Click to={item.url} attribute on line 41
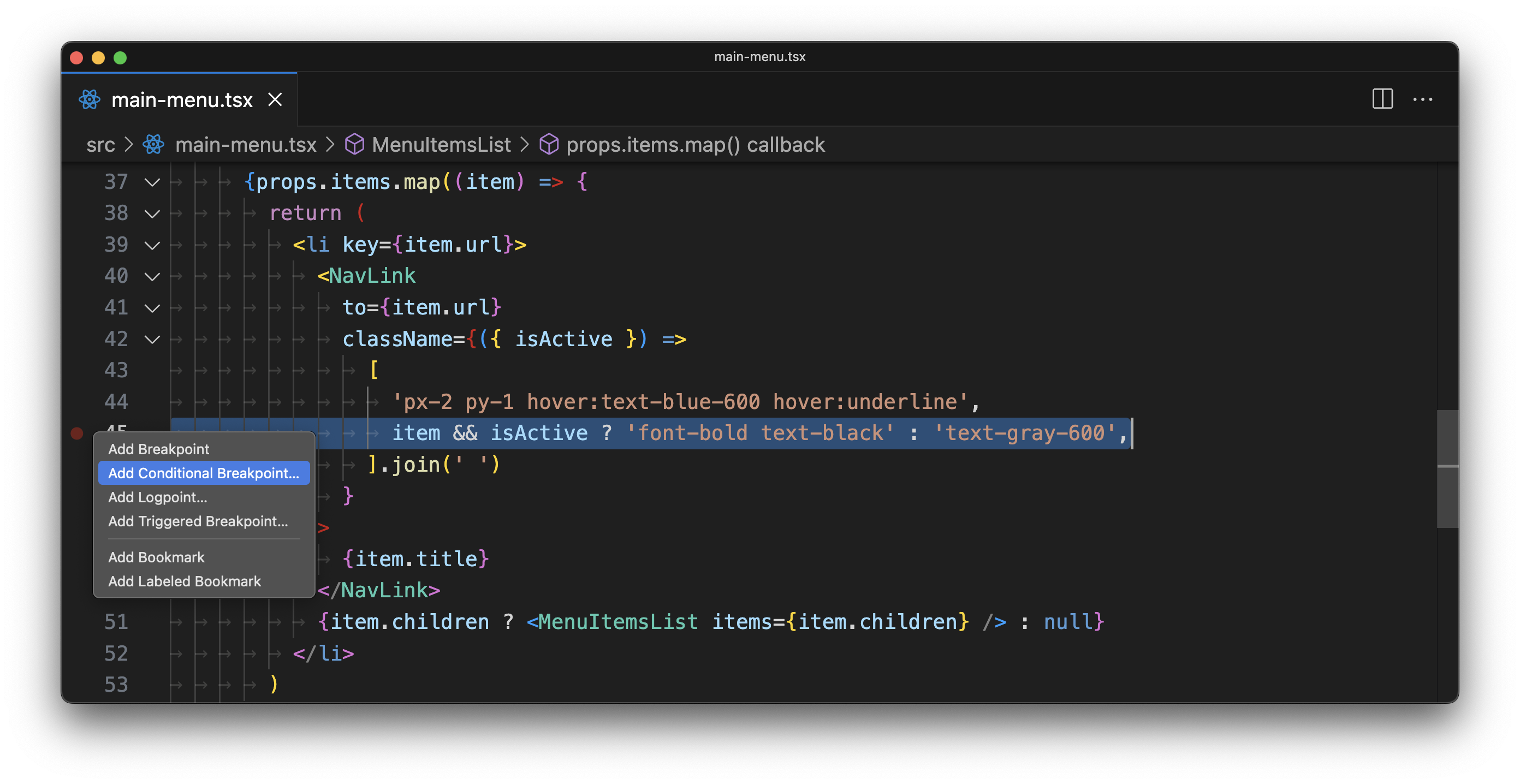This screenshot has height=784, width=1520. tap(422, 308)
